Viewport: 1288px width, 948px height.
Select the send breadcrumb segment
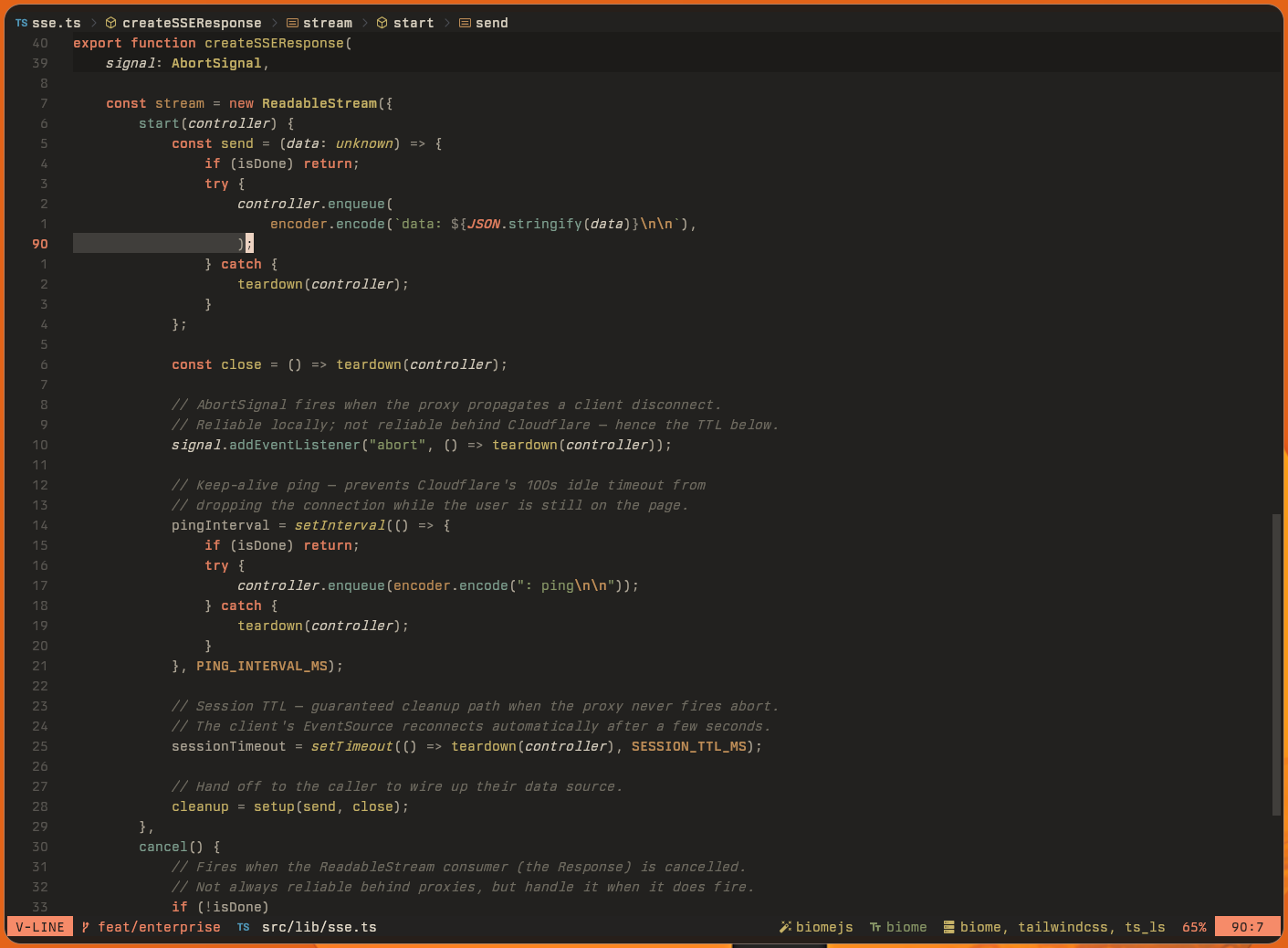pos(492,23)
